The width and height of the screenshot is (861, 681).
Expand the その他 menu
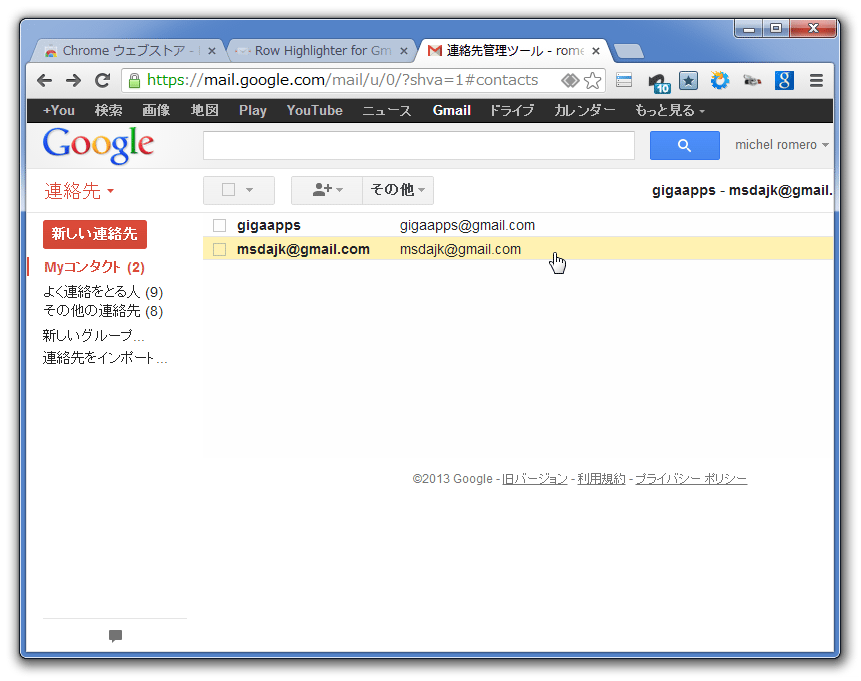click(398, 190)
